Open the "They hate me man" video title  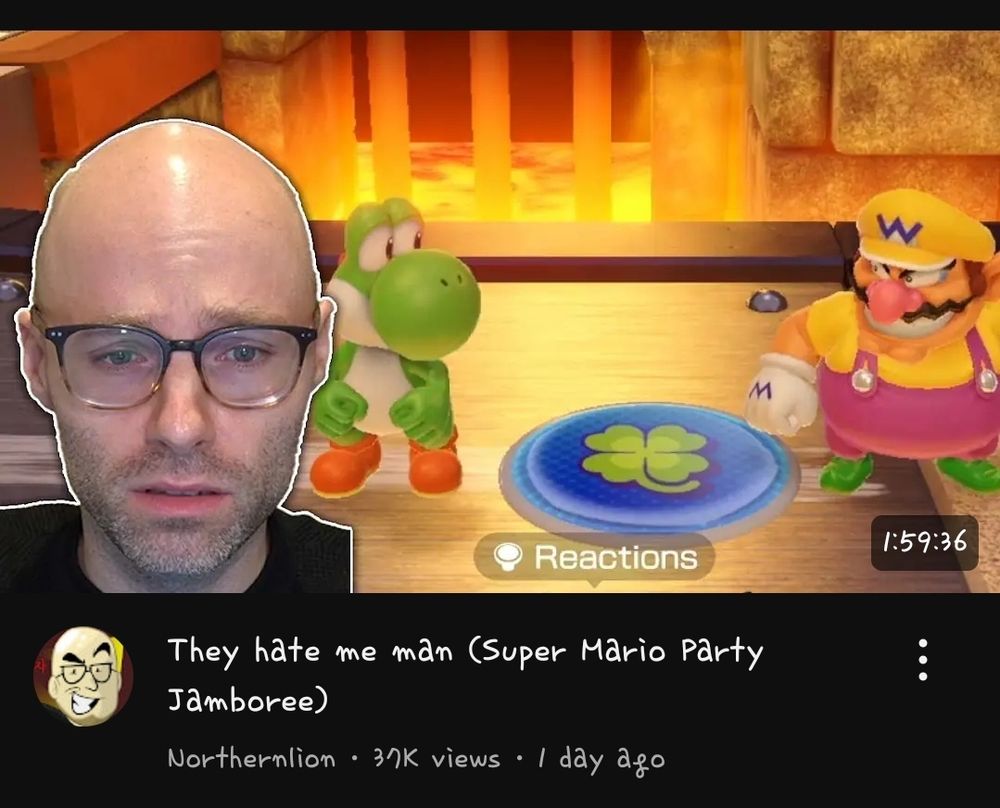tap(465, 651)
